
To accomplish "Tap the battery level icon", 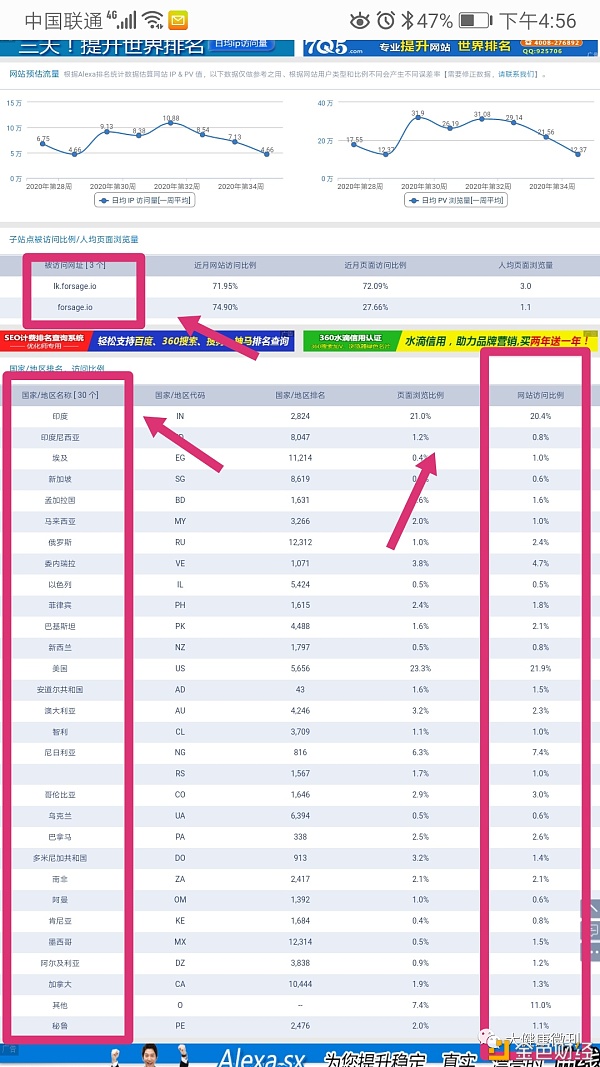I will [476, 20].
